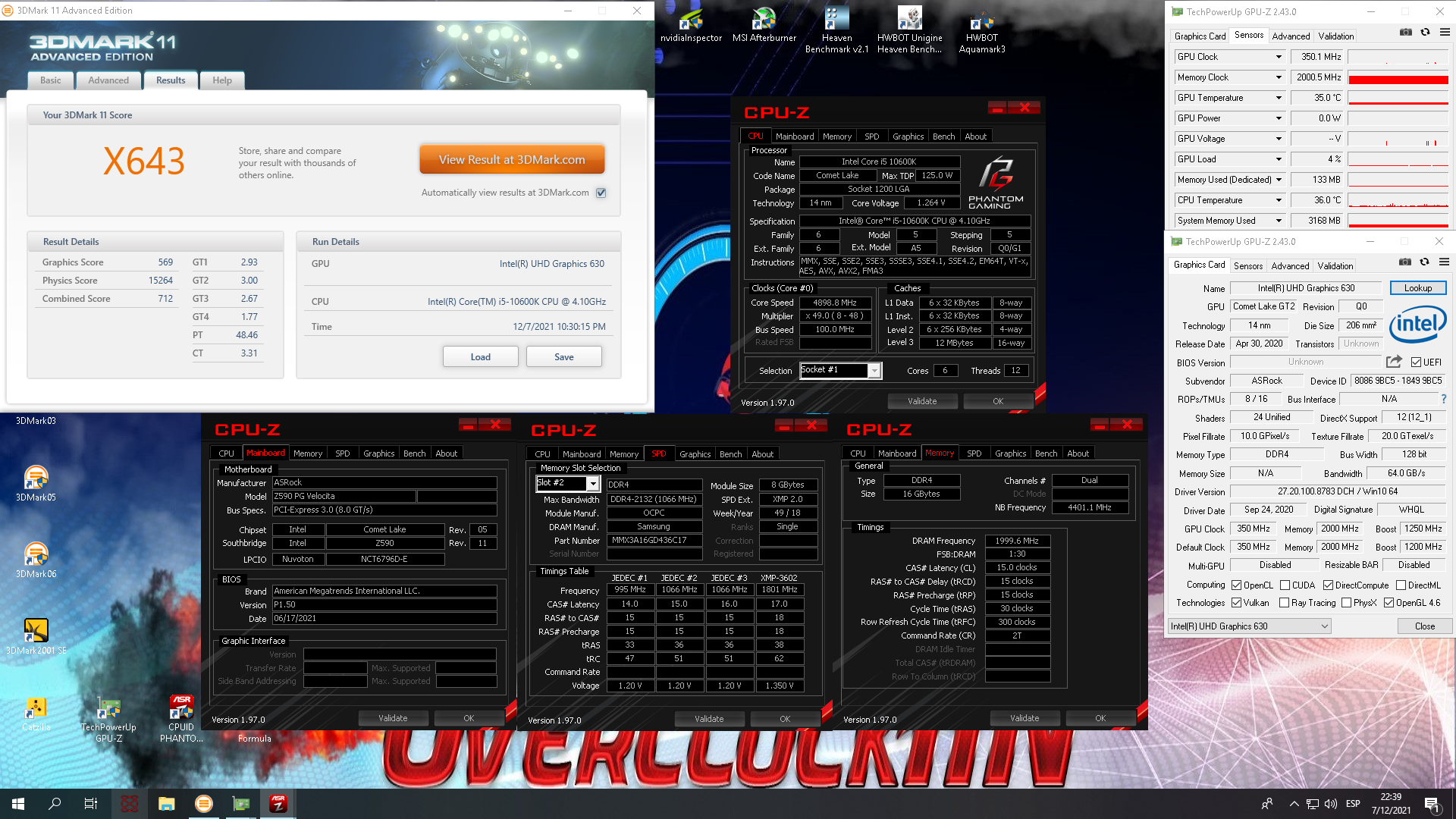
Task: Click Load button in 3DMark Run Details
Action: click(x=481, y=357)
